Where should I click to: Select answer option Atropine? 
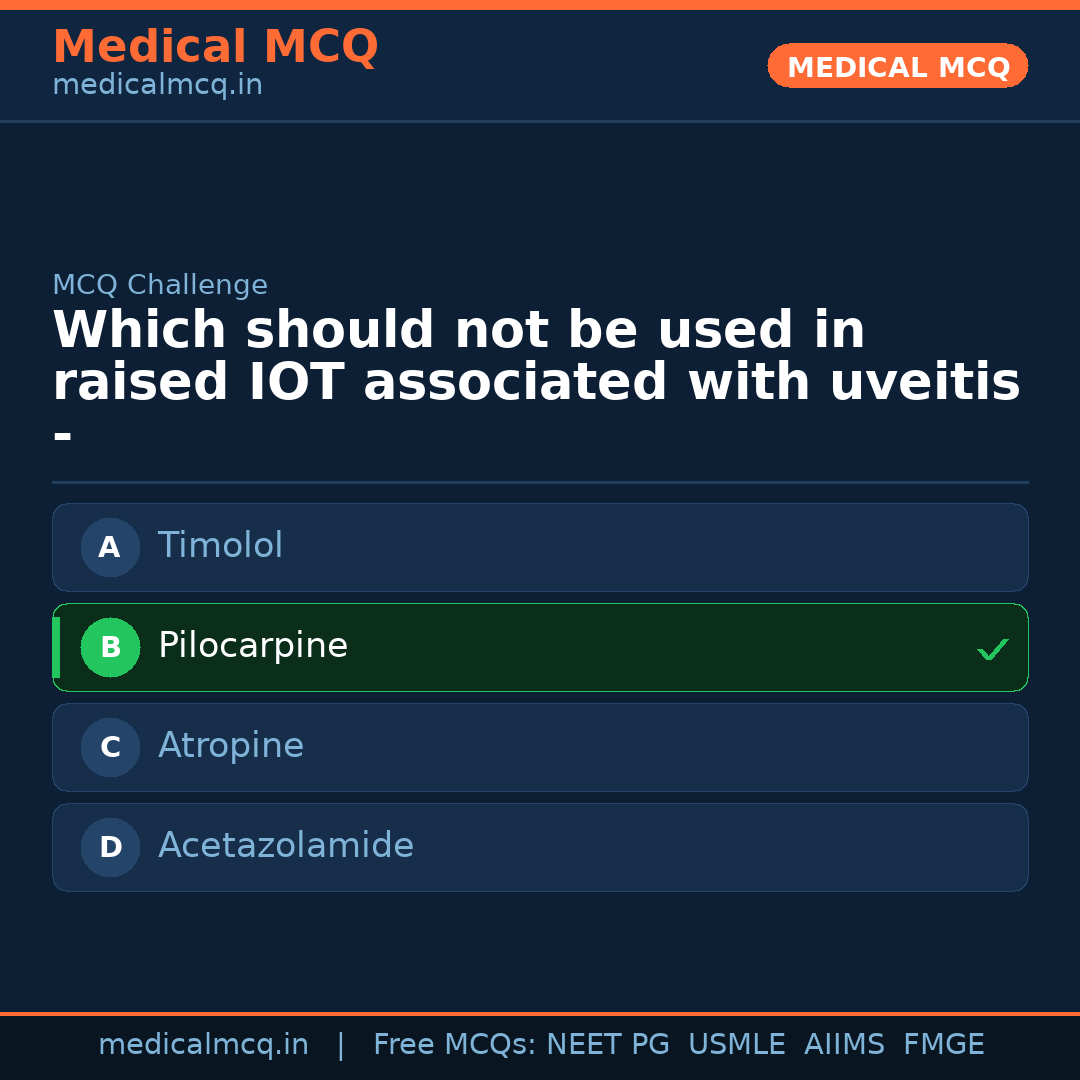coord(540,747)
